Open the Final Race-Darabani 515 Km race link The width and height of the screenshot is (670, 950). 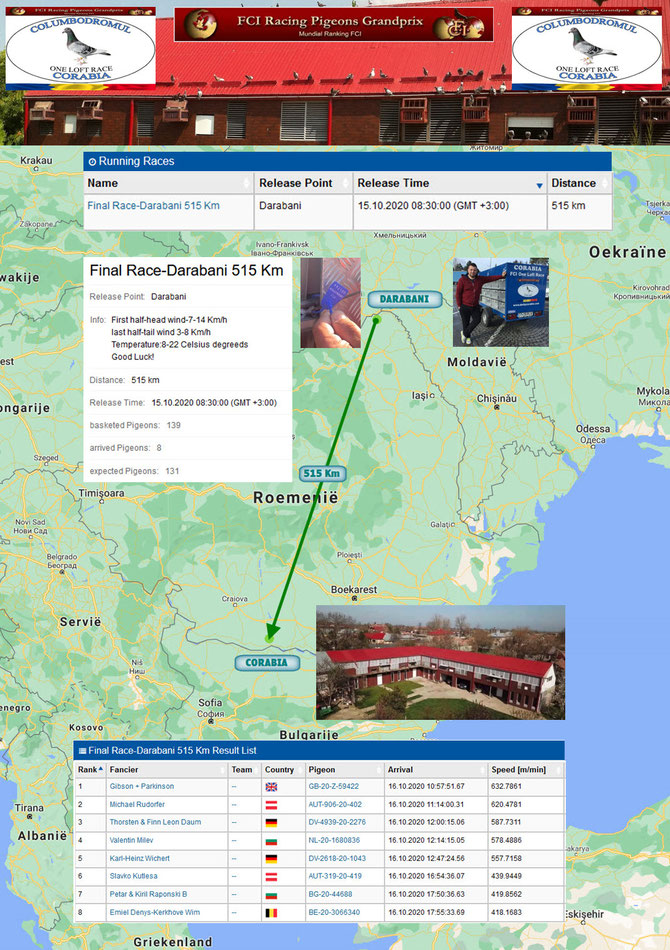[x=153, y=205]
